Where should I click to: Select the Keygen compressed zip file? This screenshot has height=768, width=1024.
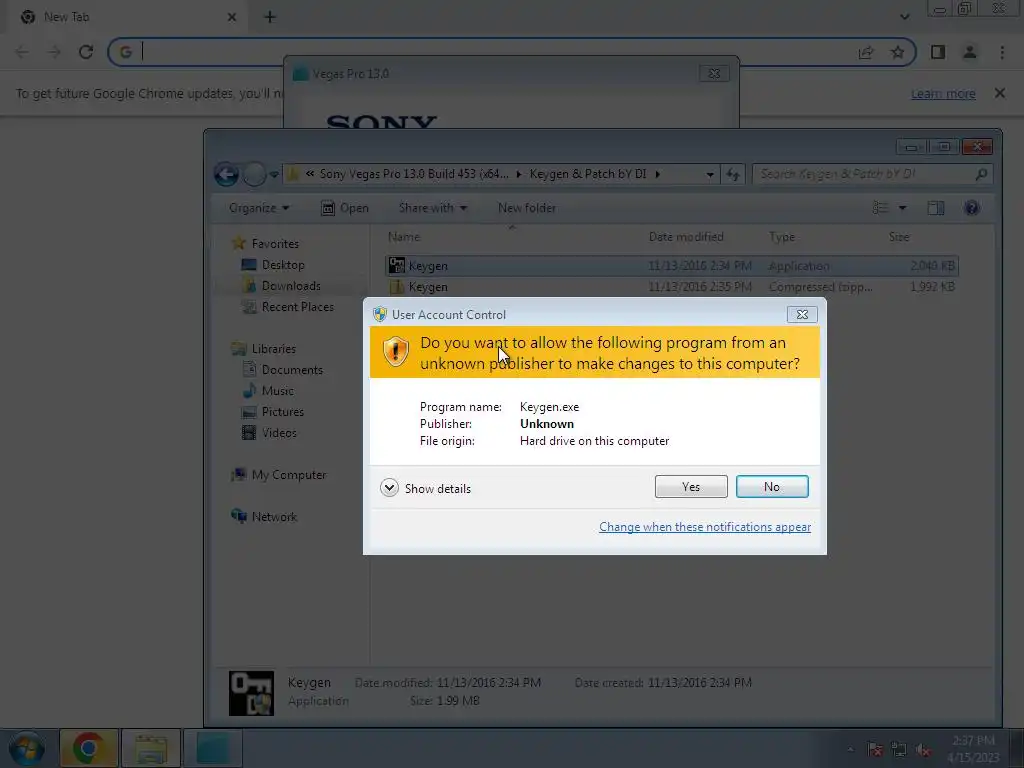671,287
